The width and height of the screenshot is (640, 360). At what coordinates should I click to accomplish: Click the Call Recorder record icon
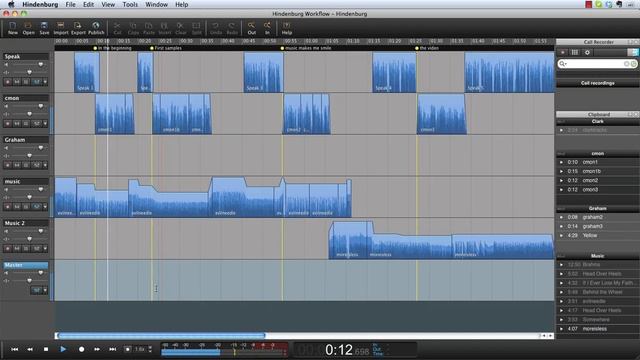click(x=563, y=52)
